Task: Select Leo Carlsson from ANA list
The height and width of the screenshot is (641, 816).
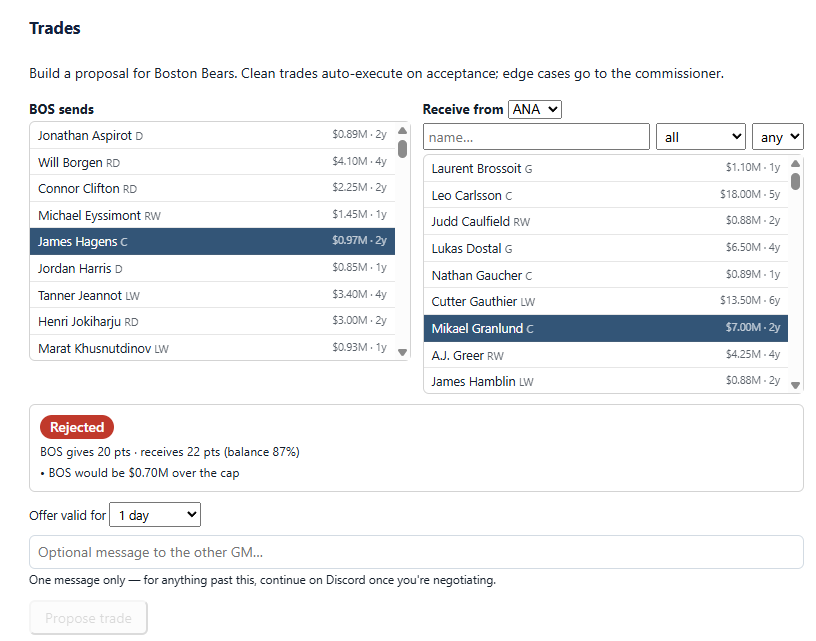Action: click(606, 195)
